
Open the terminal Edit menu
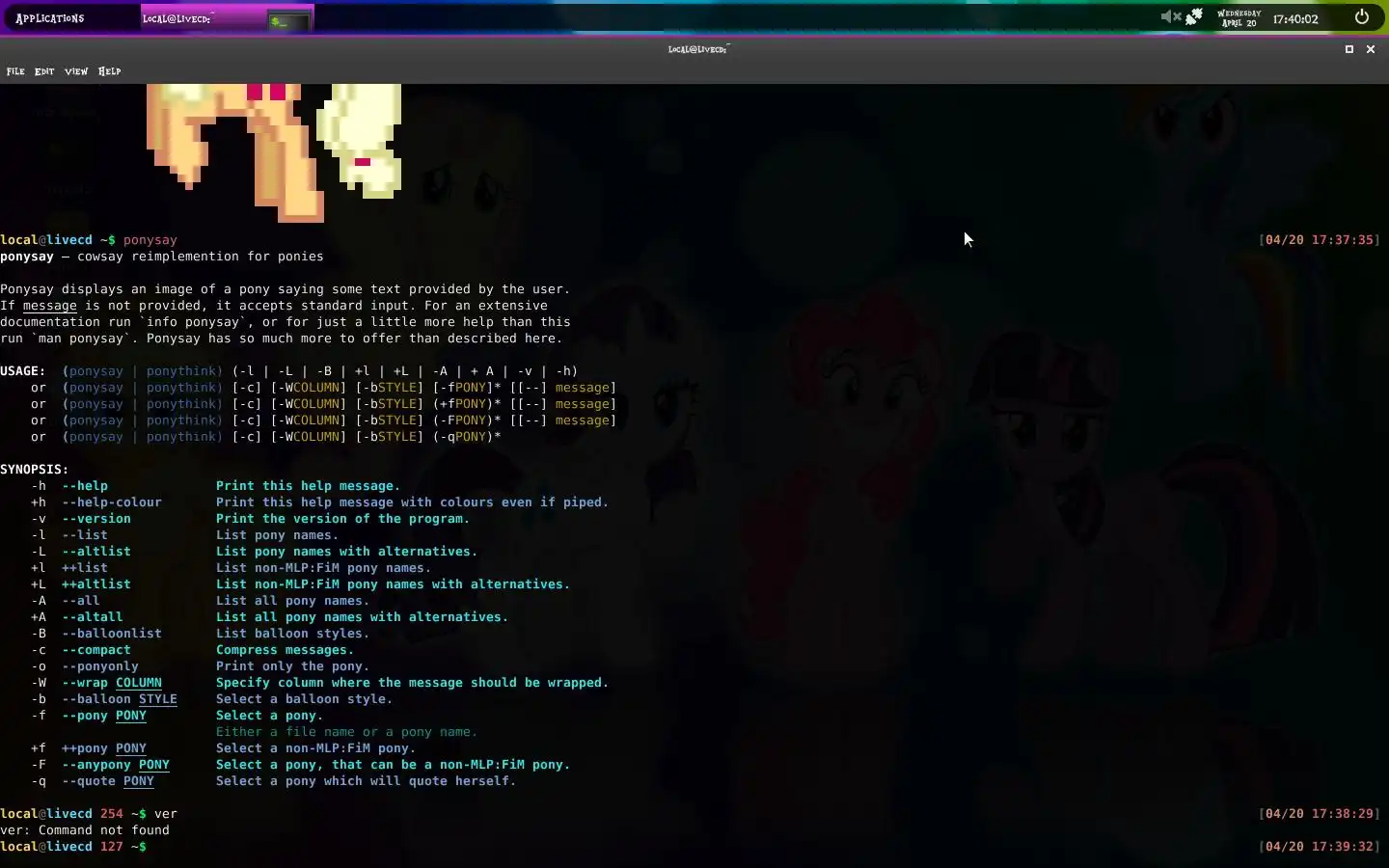[44, 71]
